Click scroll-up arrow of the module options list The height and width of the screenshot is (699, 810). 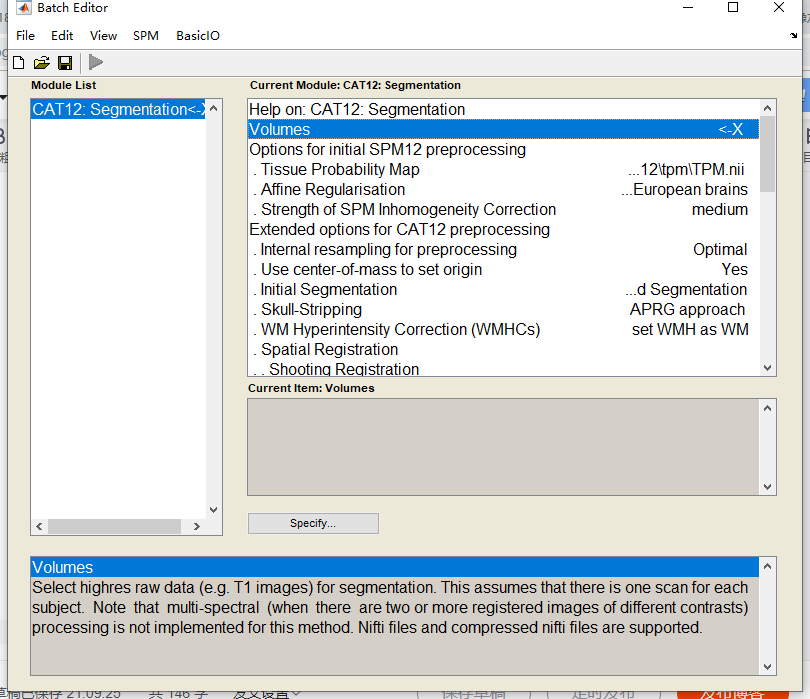pos(767,108)
